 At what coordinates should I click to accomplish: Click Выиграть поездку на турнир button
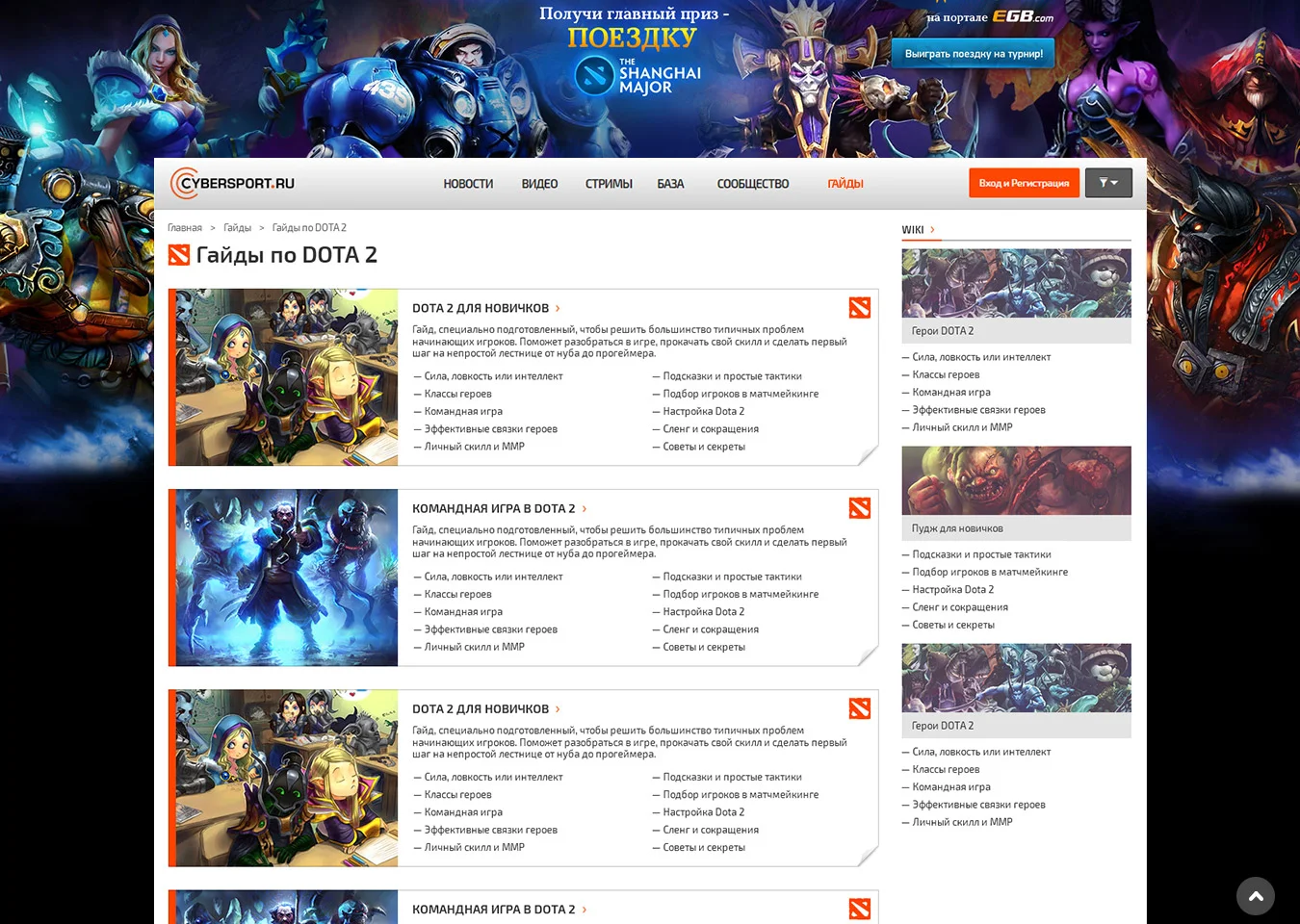974,54
